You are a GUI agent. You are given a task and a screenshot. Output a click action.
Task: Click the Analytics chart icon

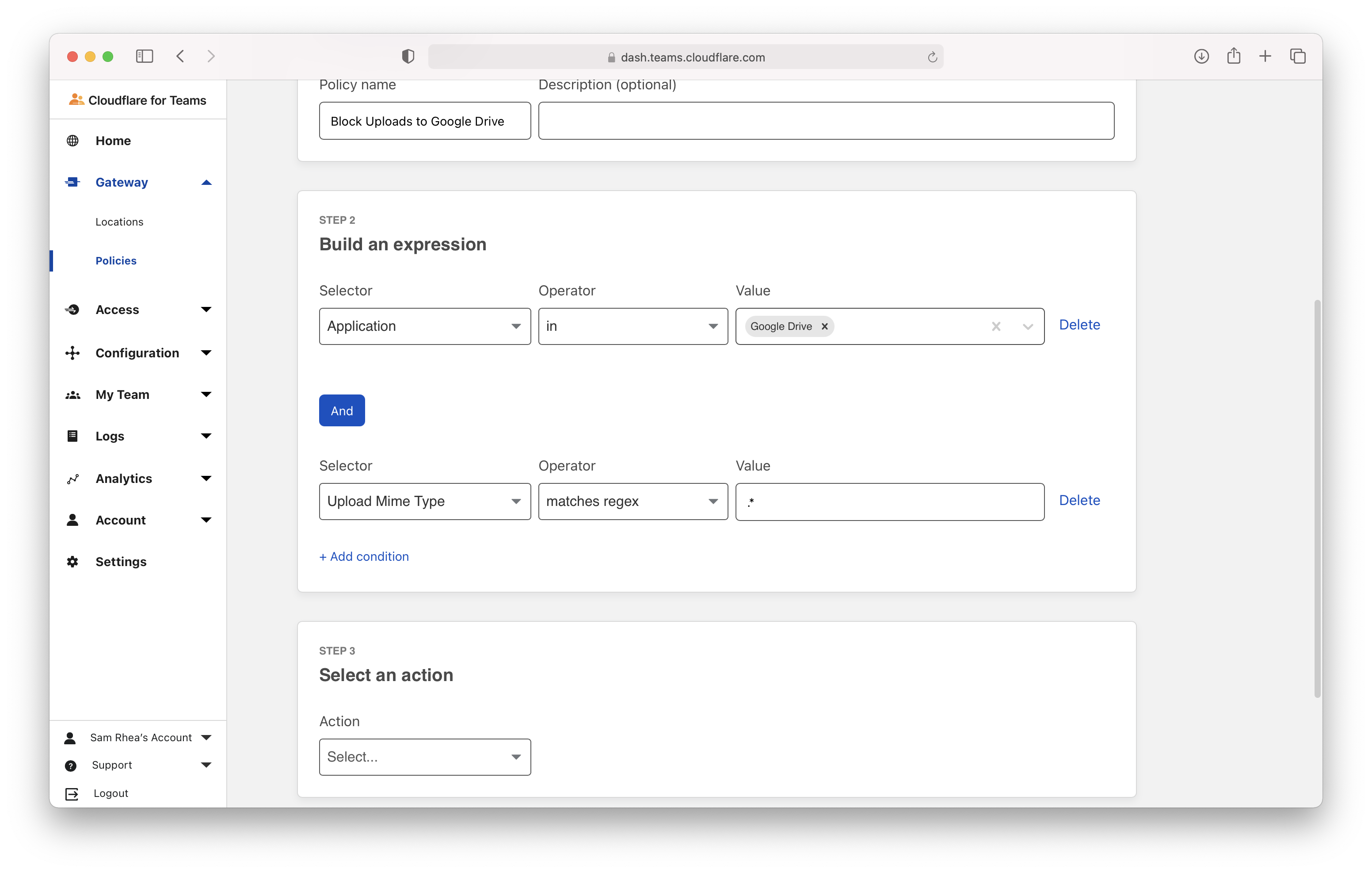coord(72,479)
